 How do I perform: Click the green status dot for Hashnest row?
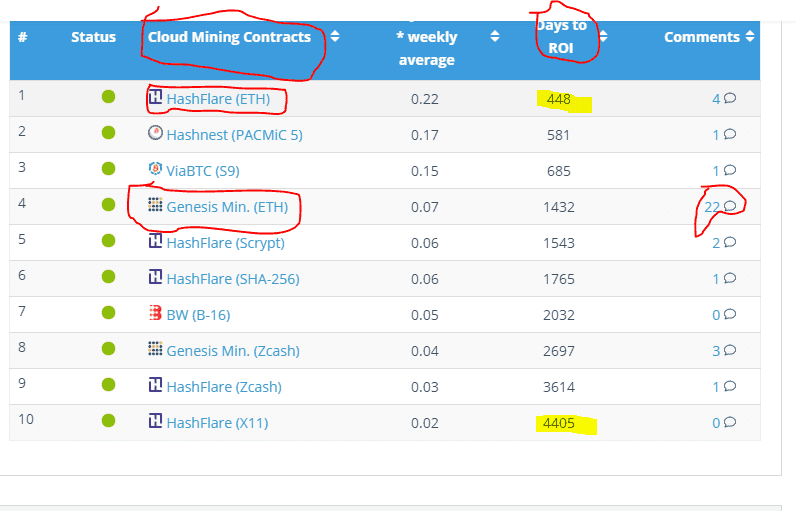(x=108, y=133)
